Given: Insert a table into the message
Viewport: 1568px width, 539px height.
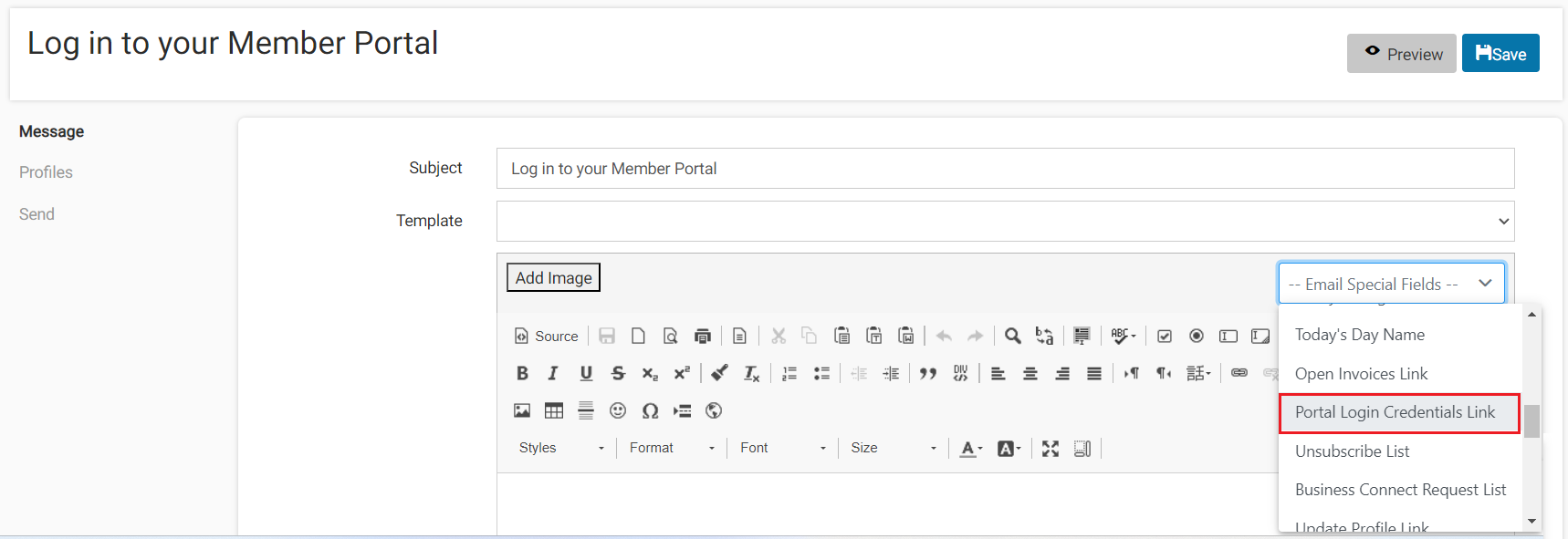Looking at the screenshot, I should (x=554, y=410).
